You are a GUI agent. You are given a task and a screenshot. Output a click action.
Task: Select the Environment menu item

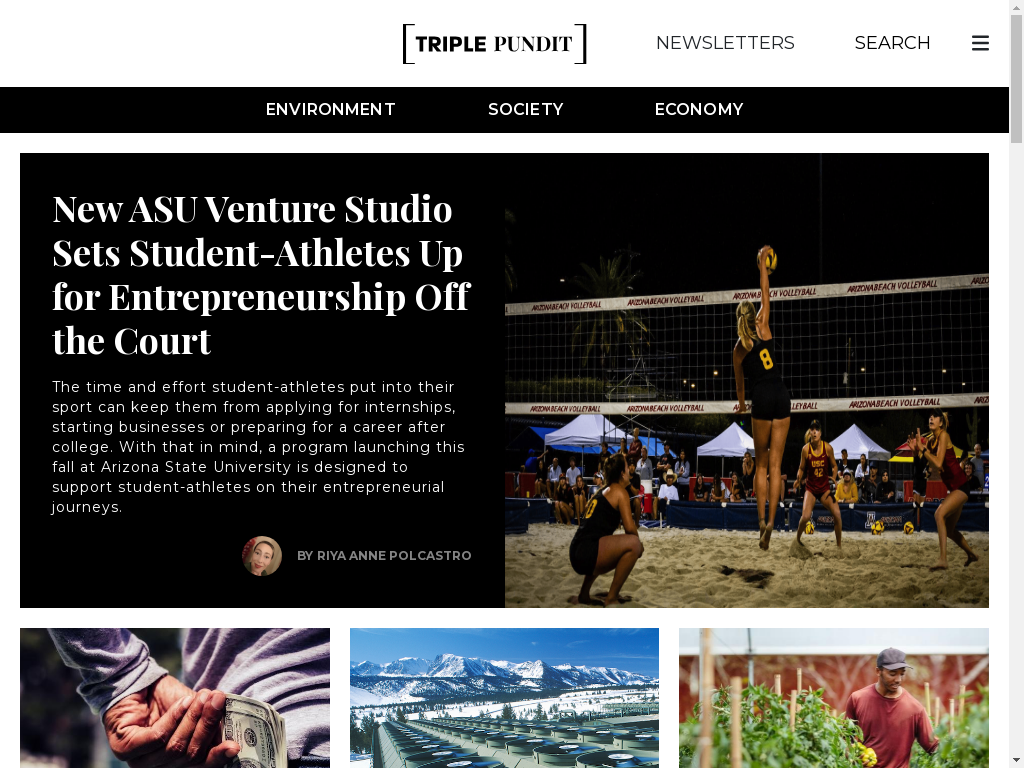click(330, 110)
